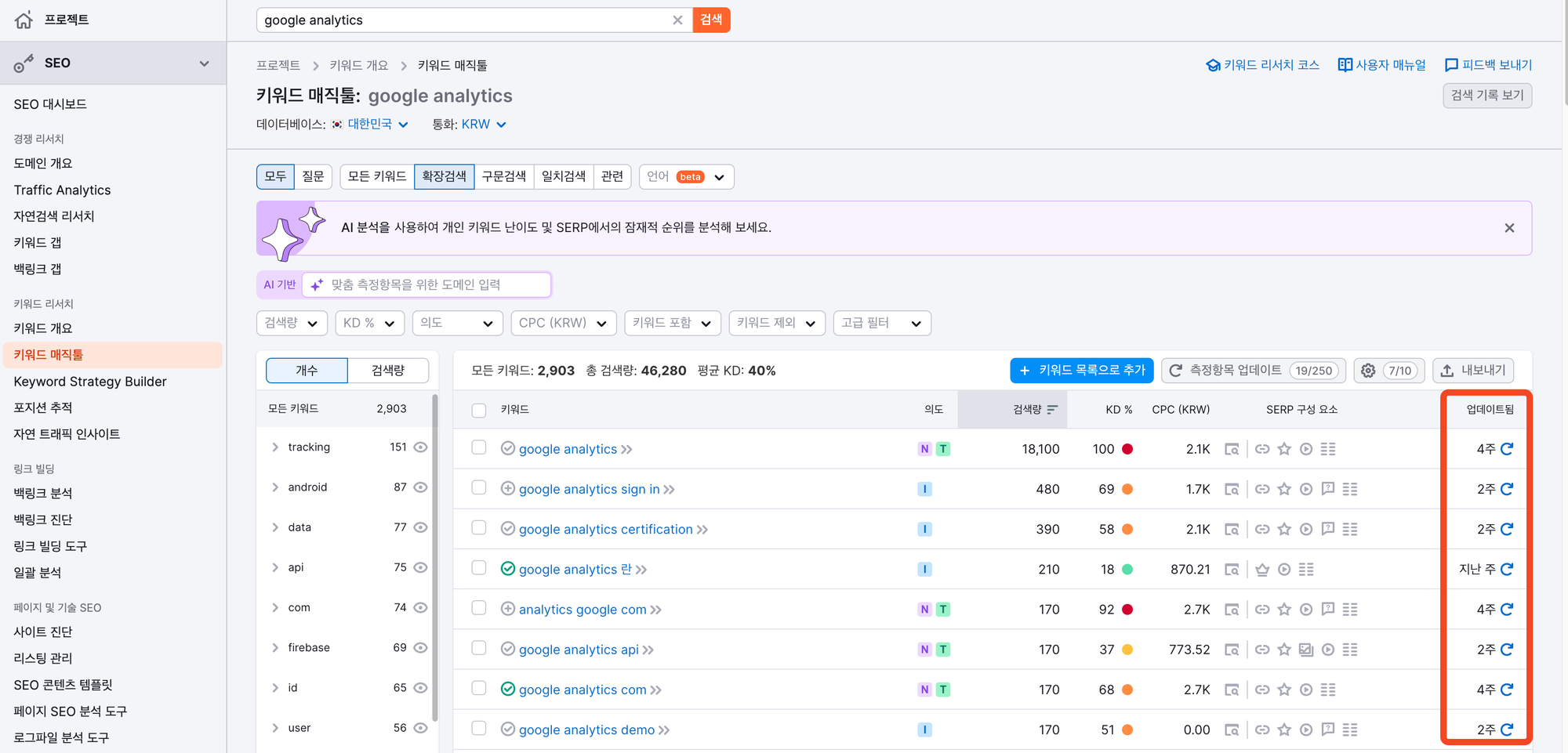This screenshot has height=753, width=1568.
Task: Toggle the eye icon for firebase group
Action: click(420, 648)
